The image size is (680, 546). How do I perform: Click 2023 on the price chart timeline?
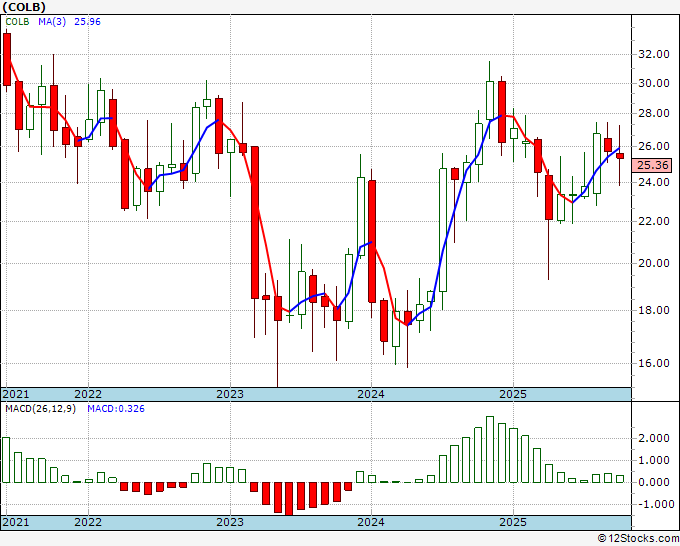point(230,394)
